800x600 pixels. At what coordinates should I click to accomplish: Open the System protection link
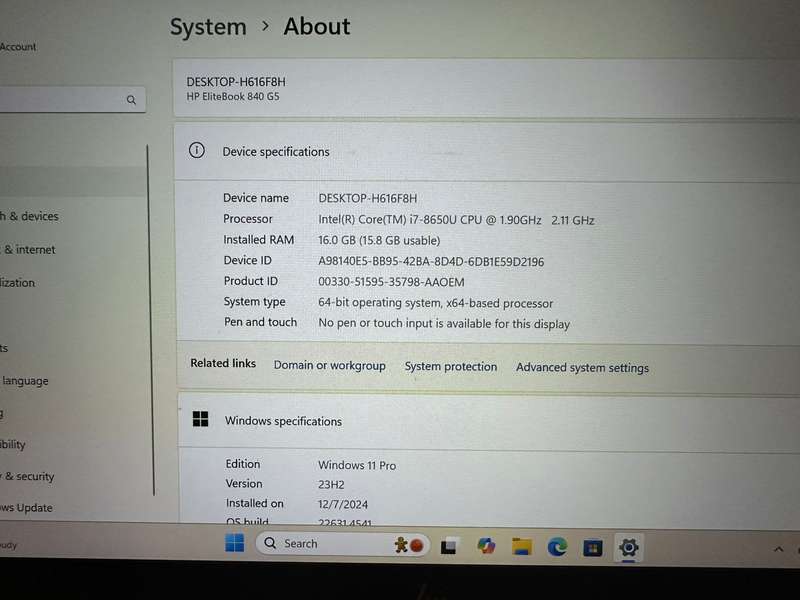[451, 367]
